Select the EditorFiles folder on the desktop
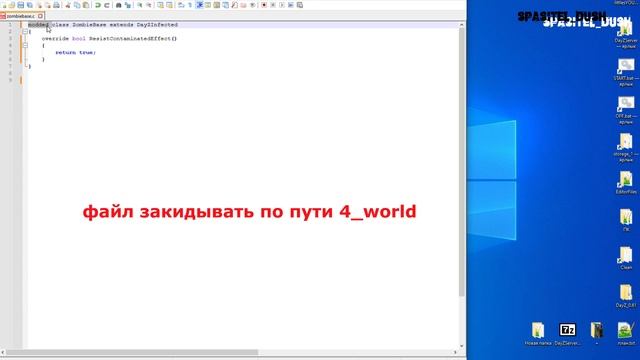 626,182
